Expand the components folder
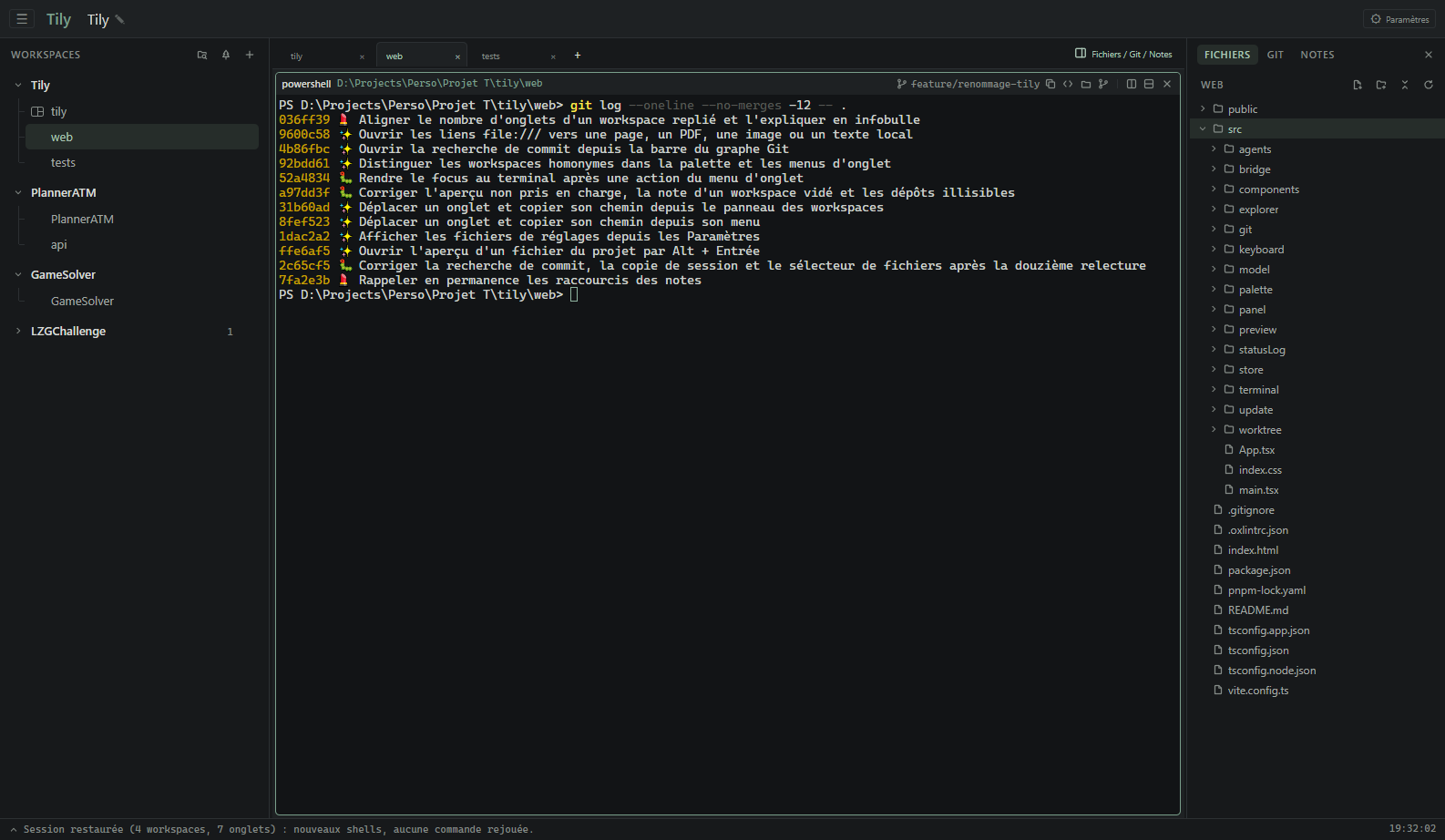Viewport: 1445px width, 840px height. [x=1214, y=190]
